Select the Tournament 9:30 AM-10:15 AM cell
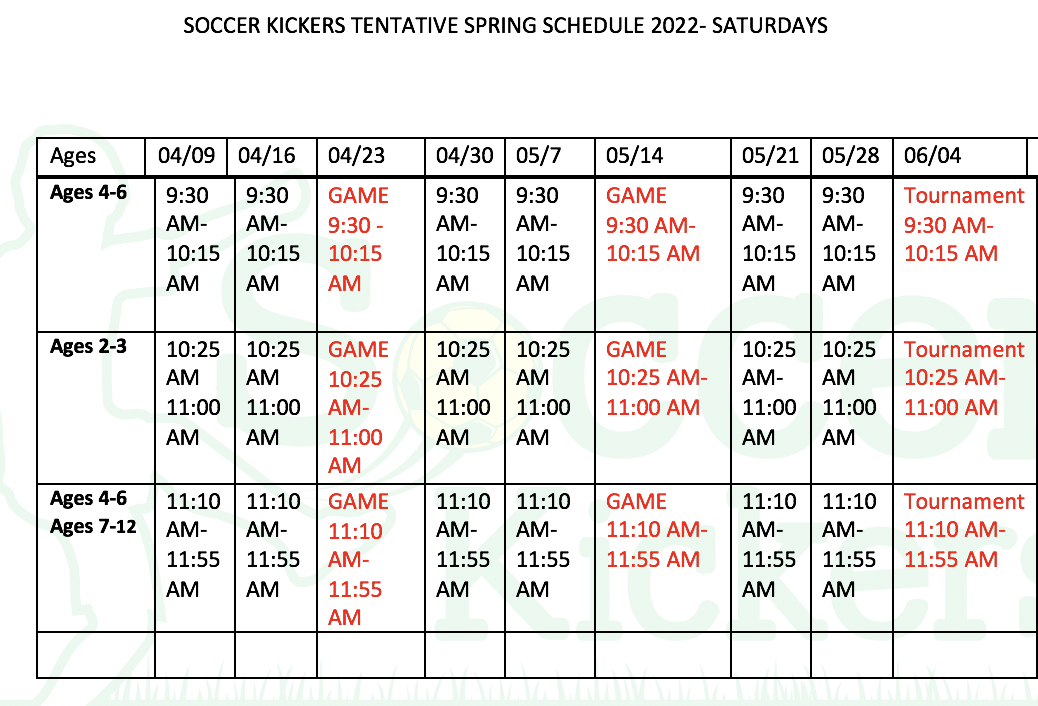The height and width of the screenshot is (706, 1038). [964, 225]
